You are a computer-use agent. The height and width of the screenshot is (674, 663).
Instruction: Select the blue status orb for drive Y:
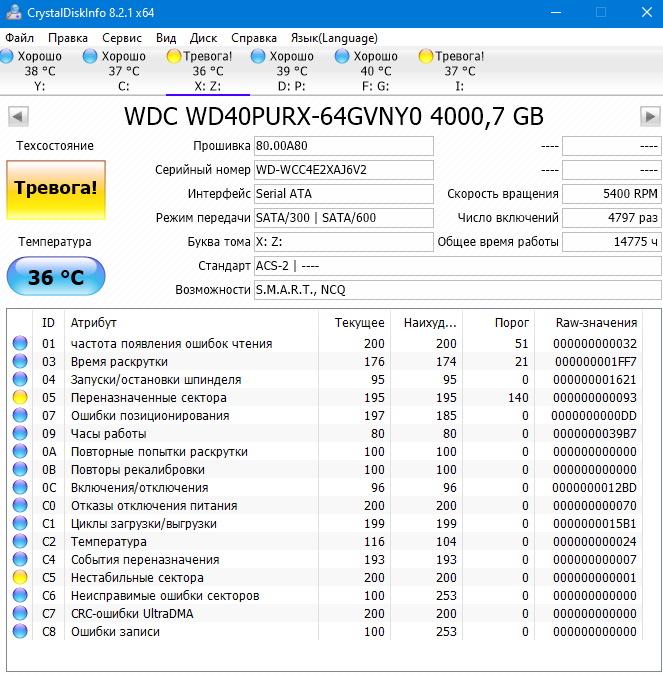[7, 56]
